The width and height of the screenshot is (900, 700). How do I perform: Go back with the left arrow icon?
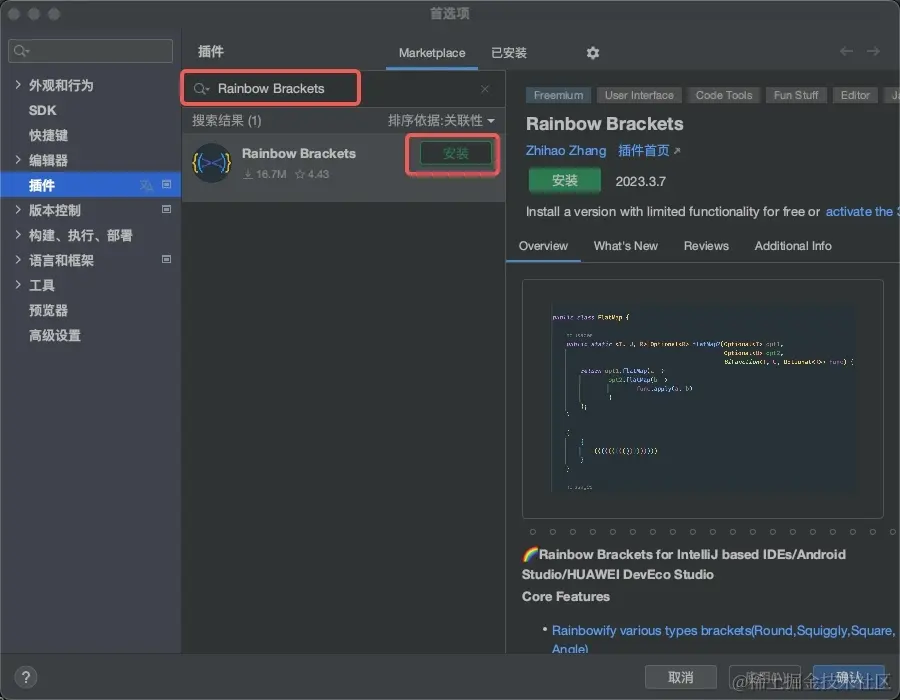[846, 52]
